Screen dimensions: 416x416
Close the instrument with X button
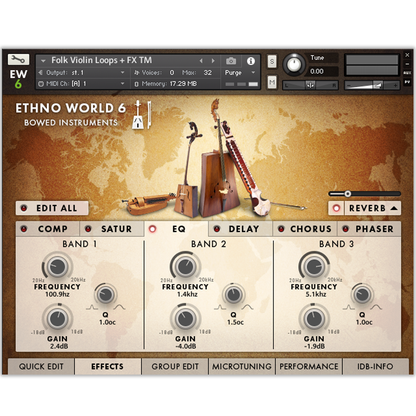click(x=407, y=55)
